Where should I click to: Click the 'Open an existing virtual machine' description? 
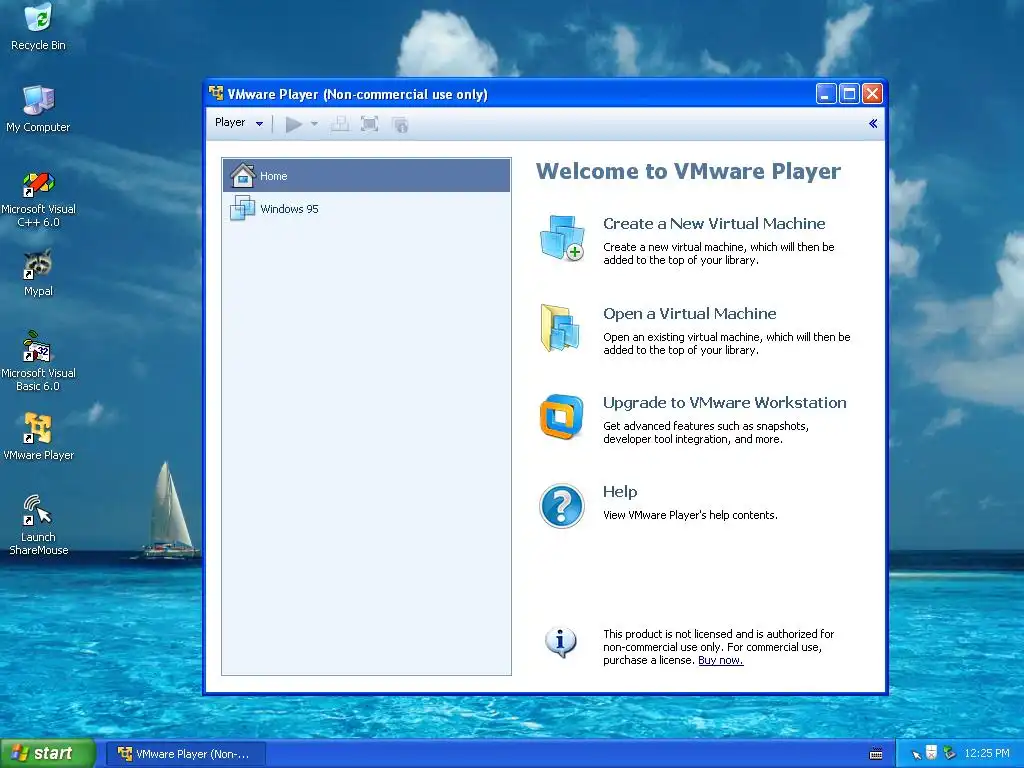coord(727,344)
